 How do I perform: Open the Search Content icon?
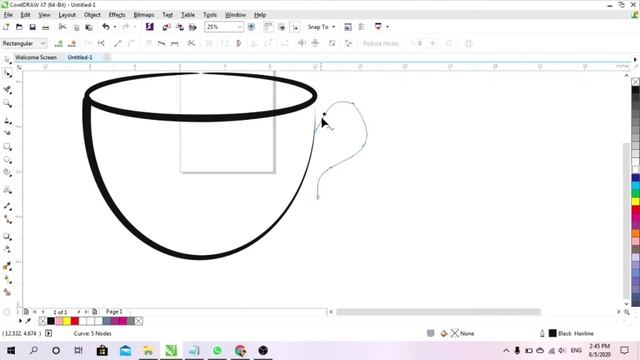click(149, 27)
